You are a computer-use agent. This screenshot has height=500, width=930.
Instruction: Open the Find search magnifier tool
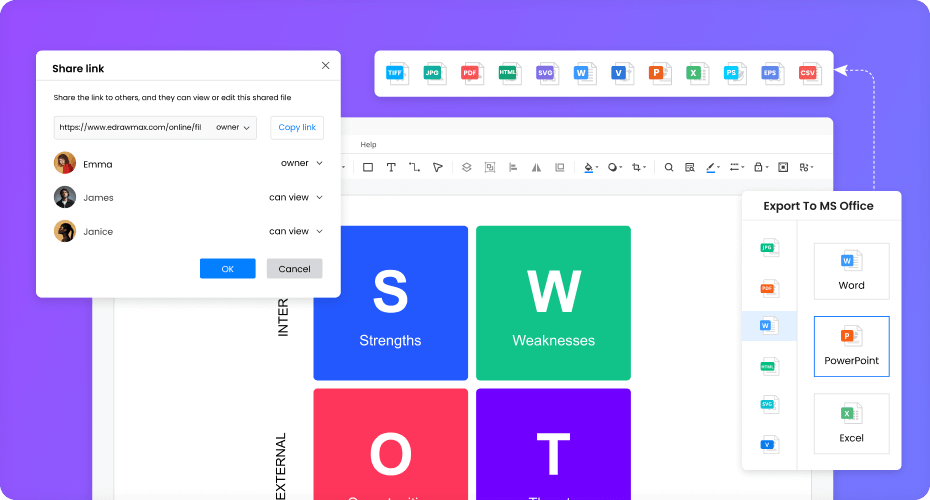(668, 167)
